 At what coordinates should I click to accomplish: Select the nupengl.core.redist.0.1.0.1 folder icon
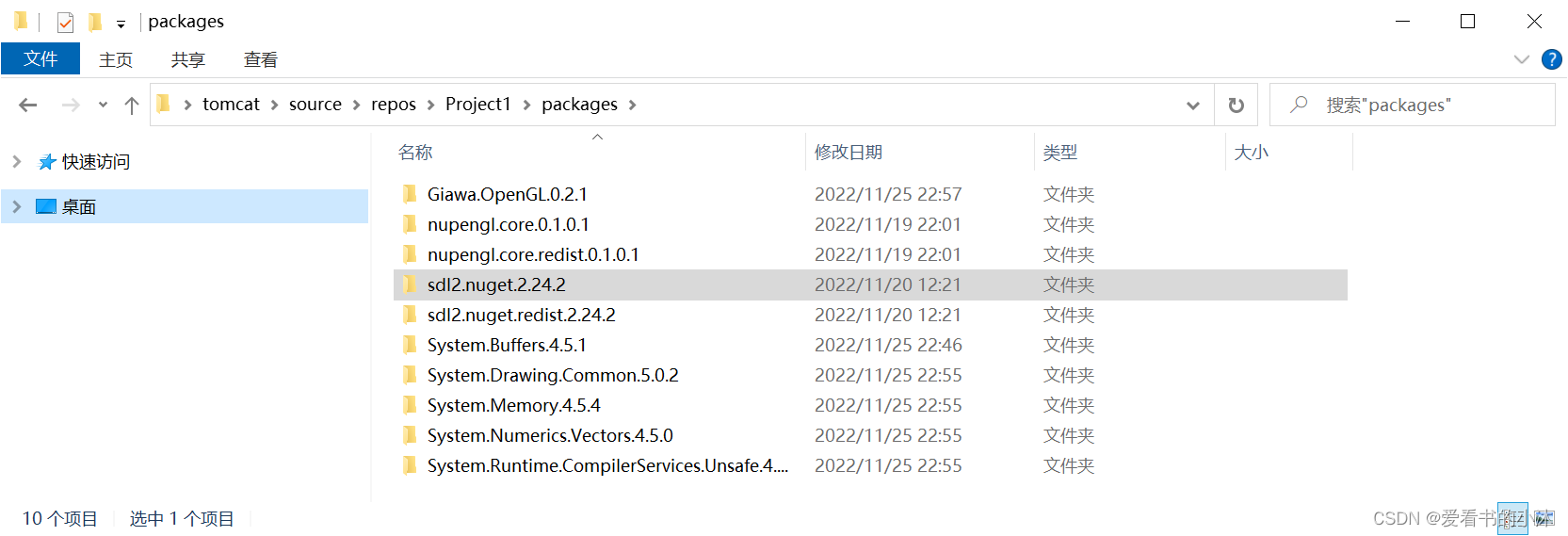point(410,254)
